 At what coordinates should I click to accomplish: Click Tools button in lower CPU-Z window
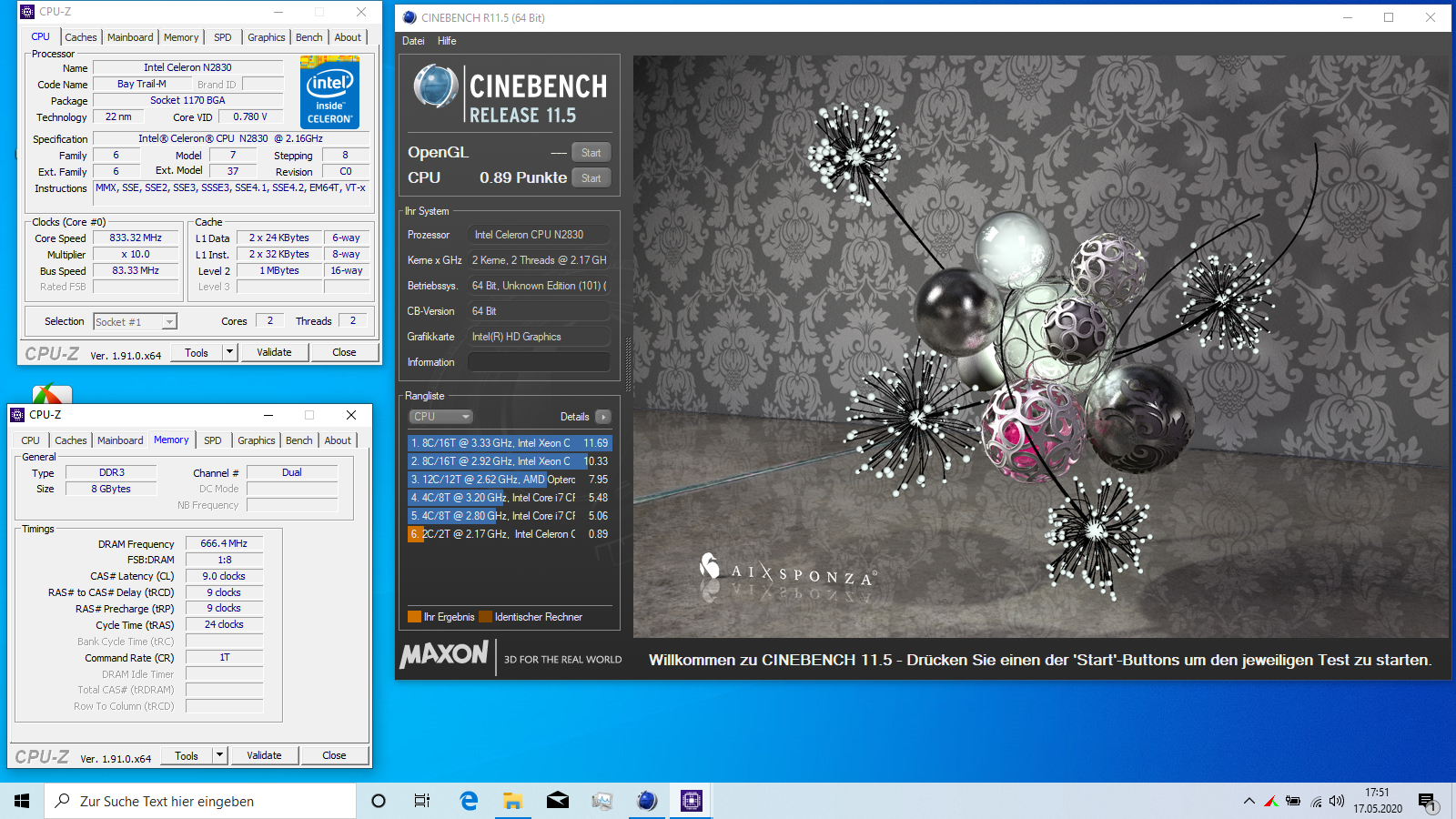pyautogui.click(x=187, y=755)
